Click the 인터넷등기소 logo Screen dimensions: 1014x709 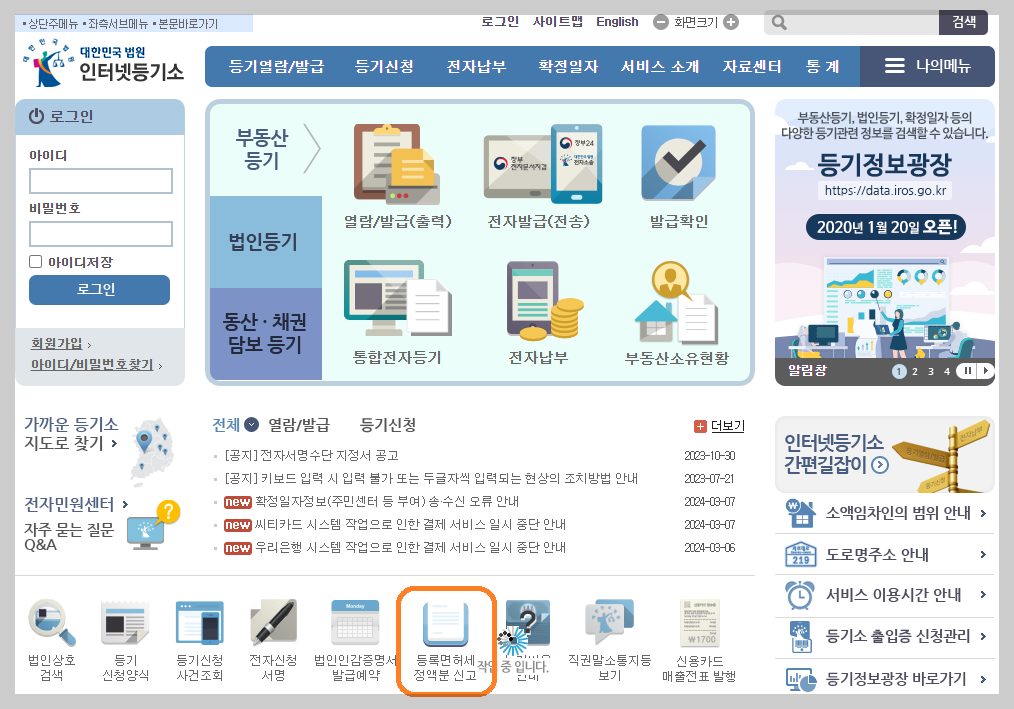pyautogui.click(x=103, y=63)
